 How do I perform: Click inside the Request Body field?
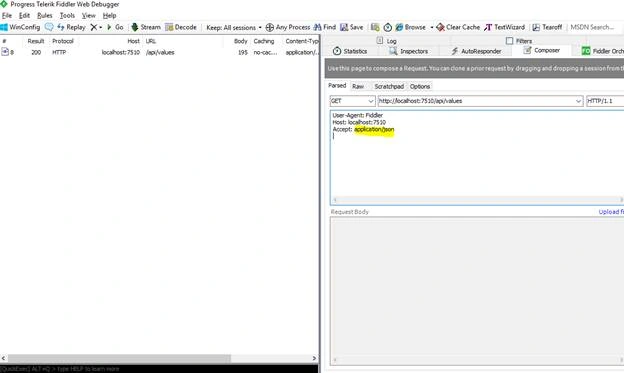coord(477,291)
